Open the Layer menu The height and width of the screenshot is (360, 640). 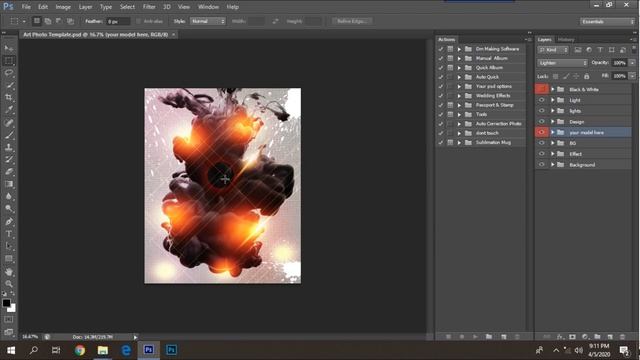click(x=85, y=7)
